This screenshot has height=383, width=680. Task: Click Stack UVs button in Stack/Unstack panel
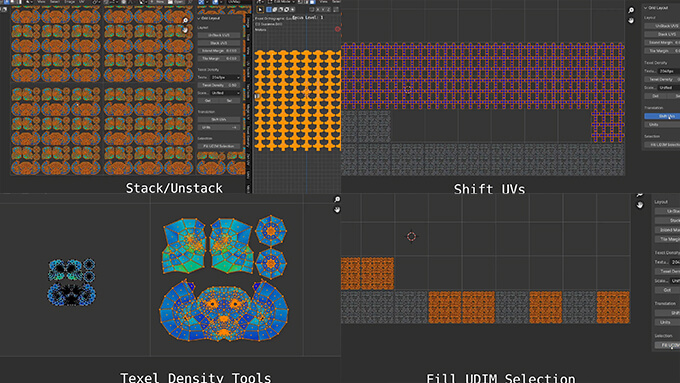click(x=219, y=43)
